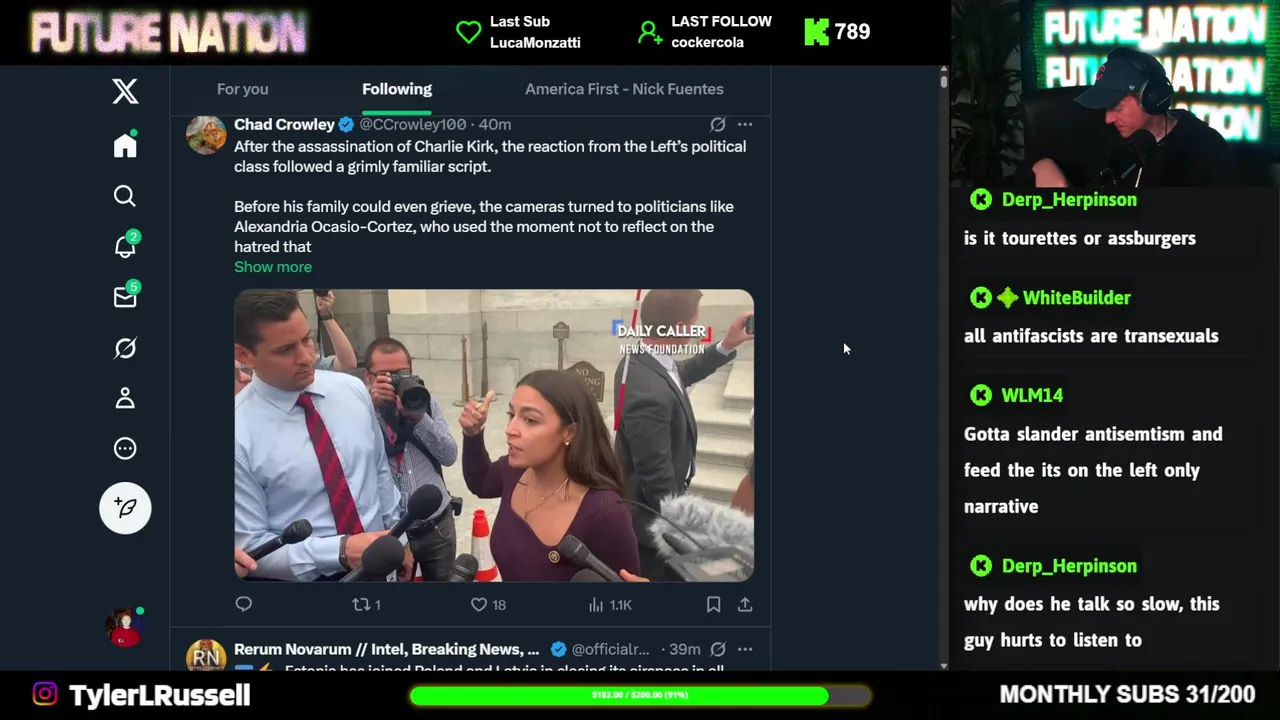Like the Chad Crowley post
This screenshot has width=1280, height=720.
click(x=488, y=604)
